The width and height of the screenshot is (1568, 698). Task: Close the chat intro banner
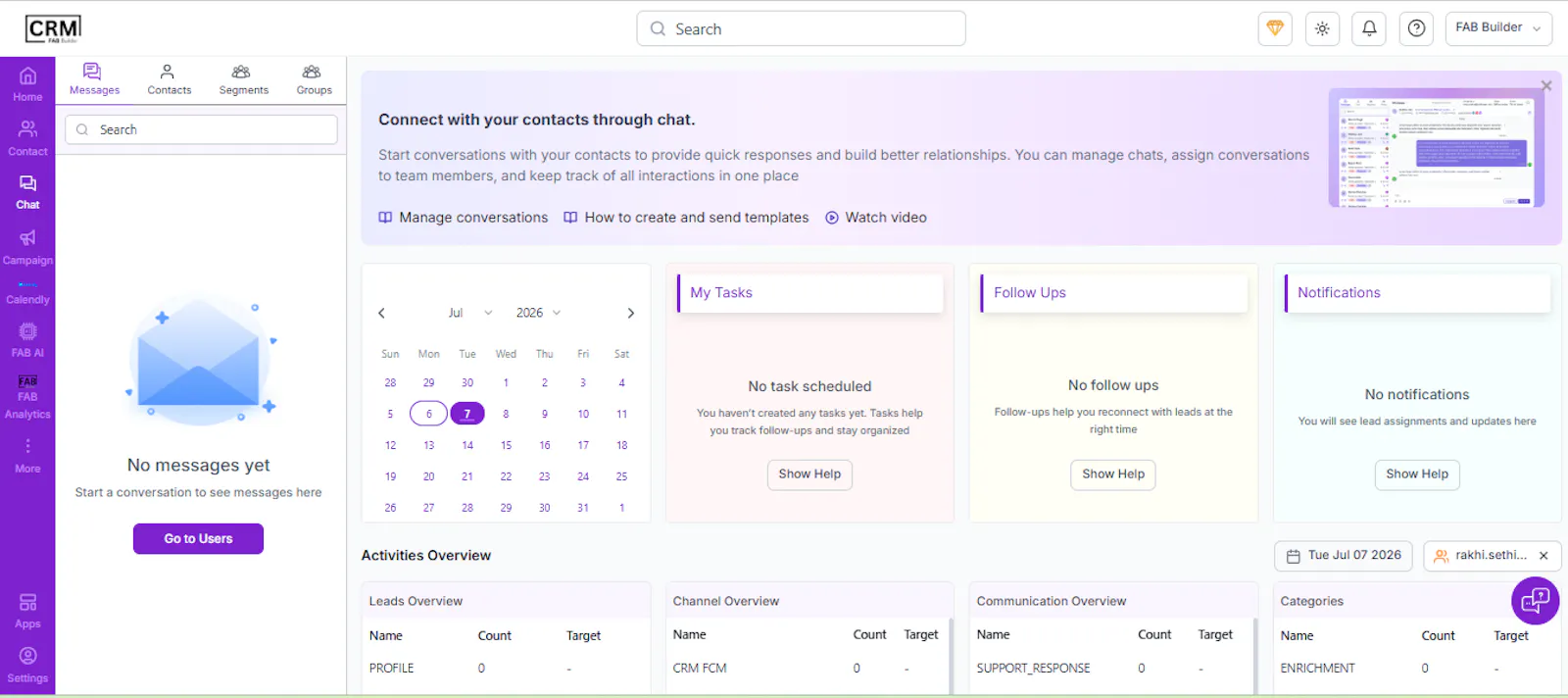pyautogui.click(x=1546, y=85)
